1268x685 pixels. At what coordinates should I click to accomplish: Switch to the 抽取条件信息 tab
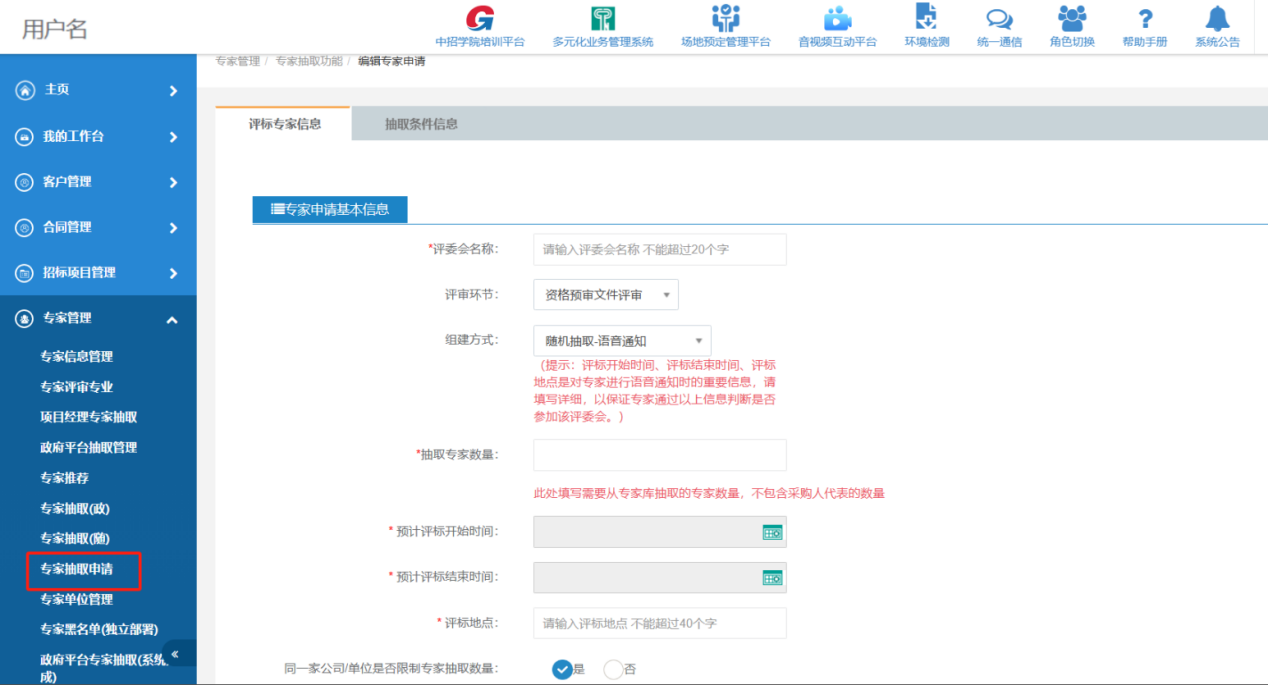(421, 124)
